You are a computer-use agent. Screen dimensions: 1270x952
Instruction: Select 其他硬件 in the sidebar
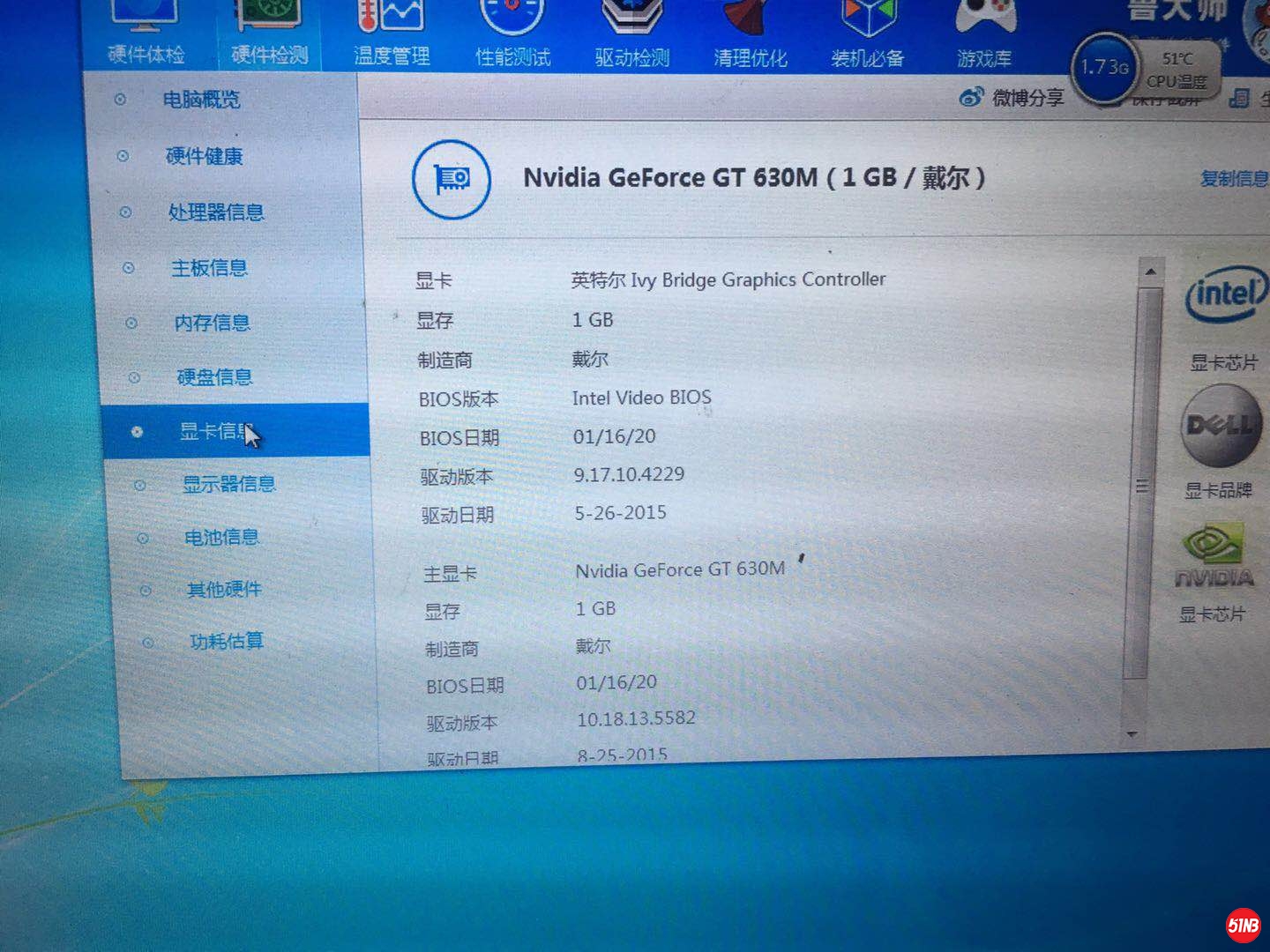(224, 589)
